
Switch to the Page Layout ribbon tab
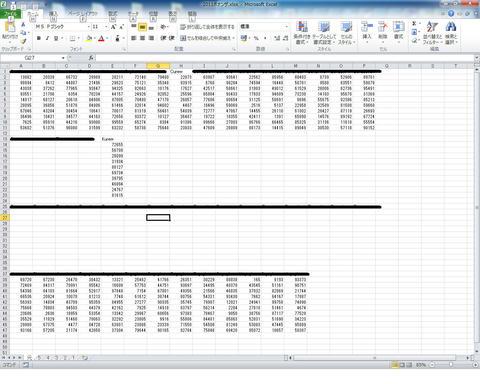[83, 14]
